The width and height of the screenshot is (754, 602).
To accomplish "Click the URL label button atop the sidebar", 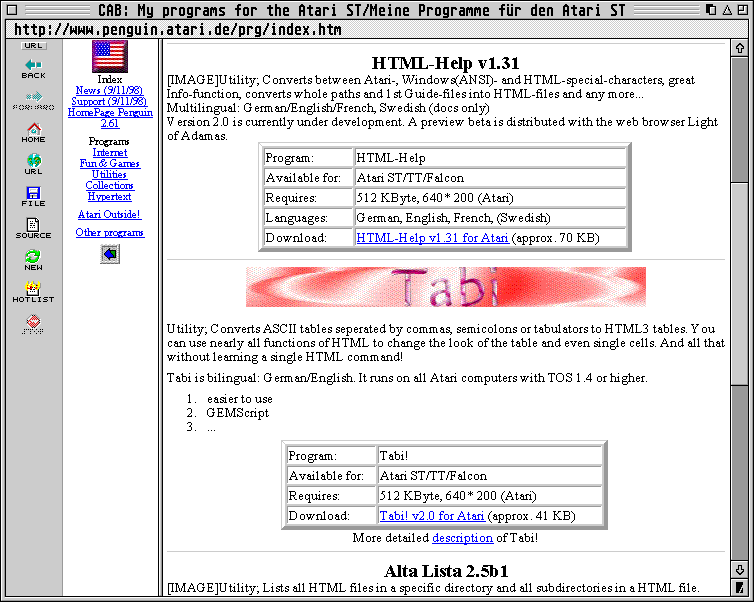I will coord(34,46).
